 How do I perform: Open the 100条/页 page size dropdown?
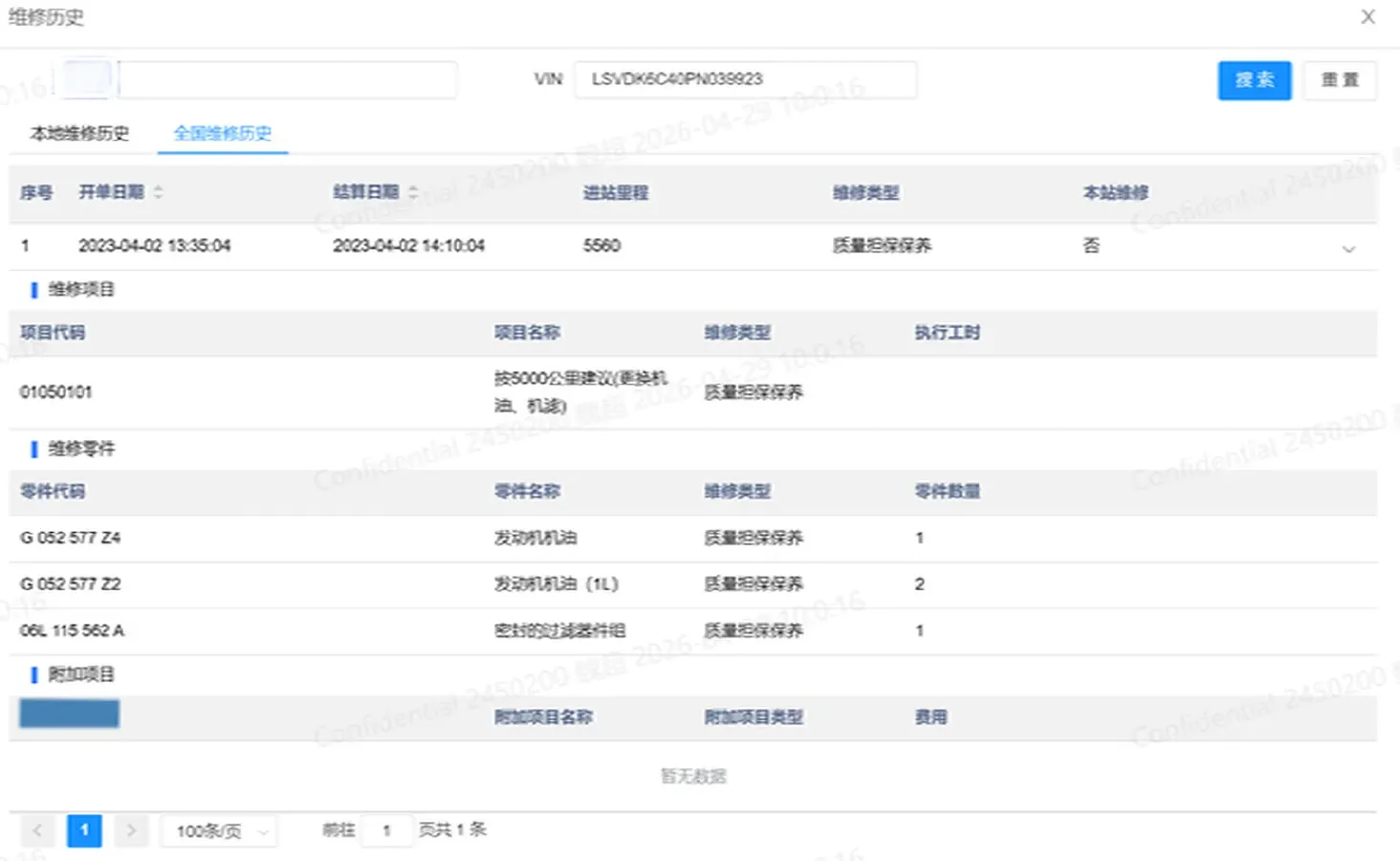219,830
